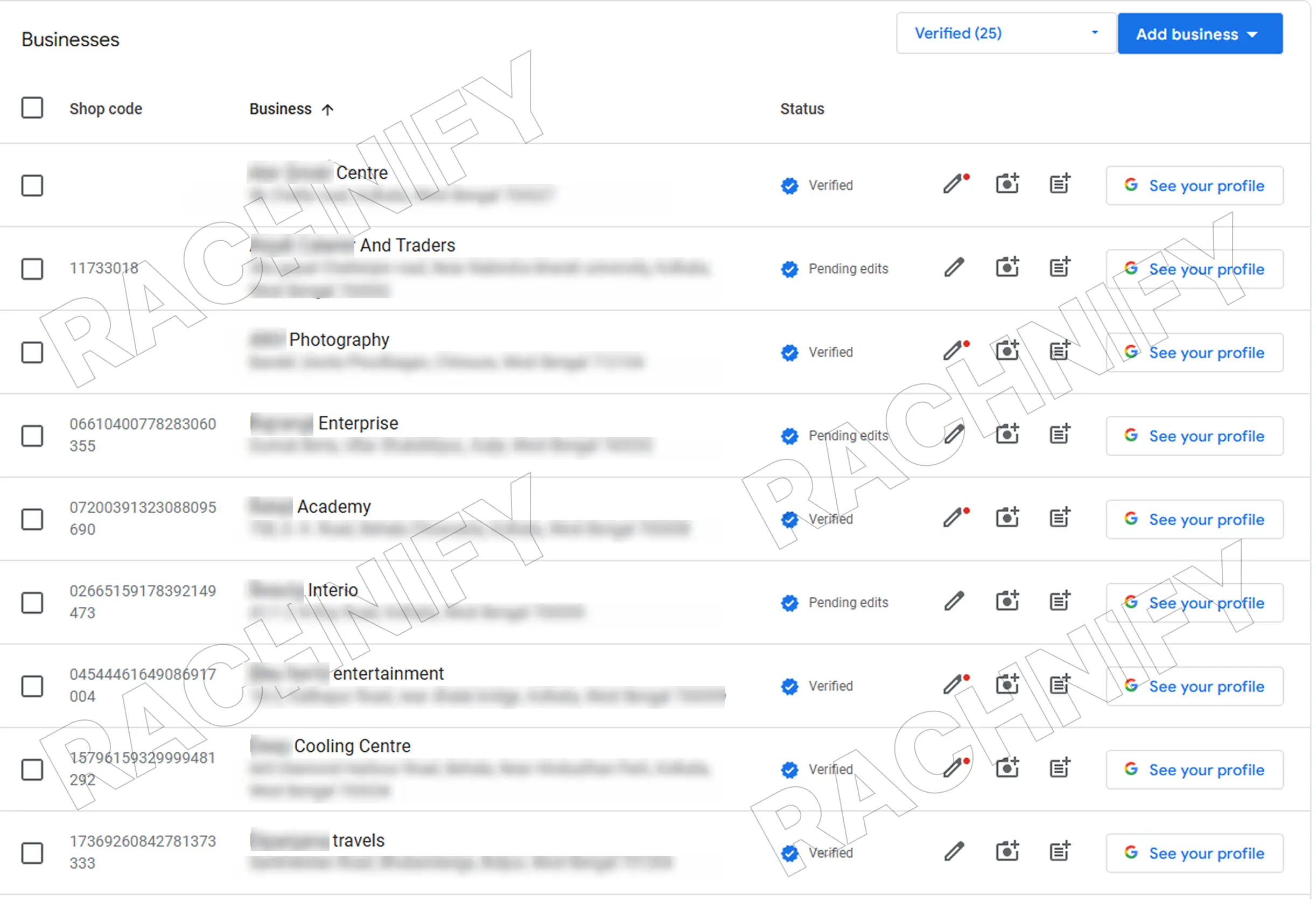Create post icon for Interio row
Viewport: 1316px width, 902px height.
point(1060,602)
